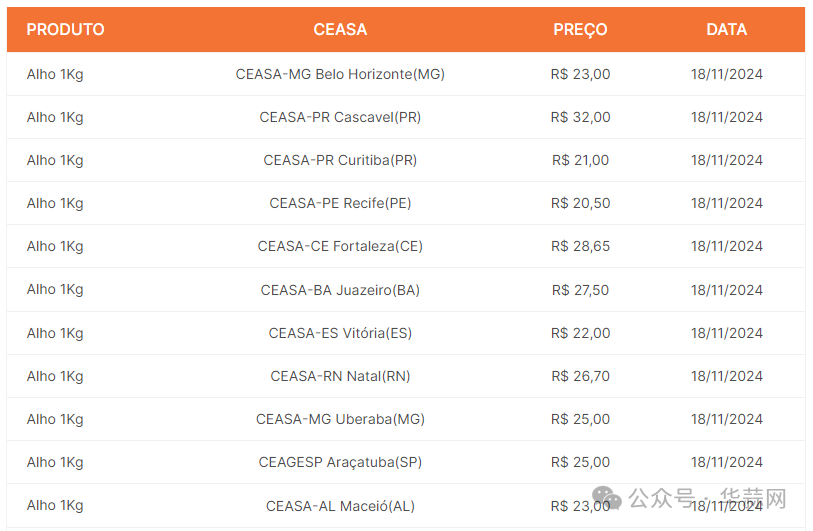Click the WeChat watermark icon
This screenshot has height=531, width=813.
[607, 498]
